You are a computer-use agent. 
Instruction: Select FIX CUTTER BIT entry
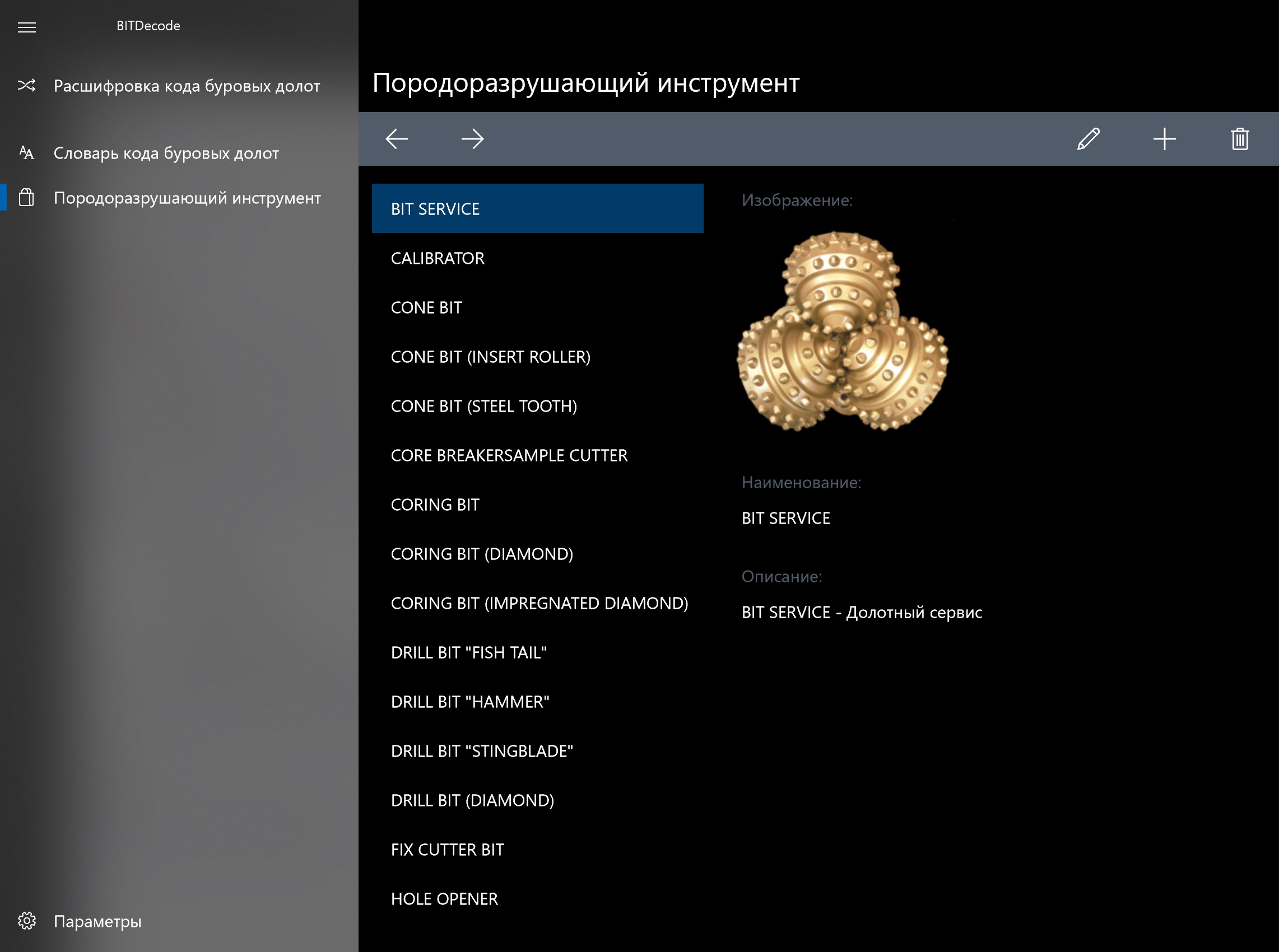447,850
